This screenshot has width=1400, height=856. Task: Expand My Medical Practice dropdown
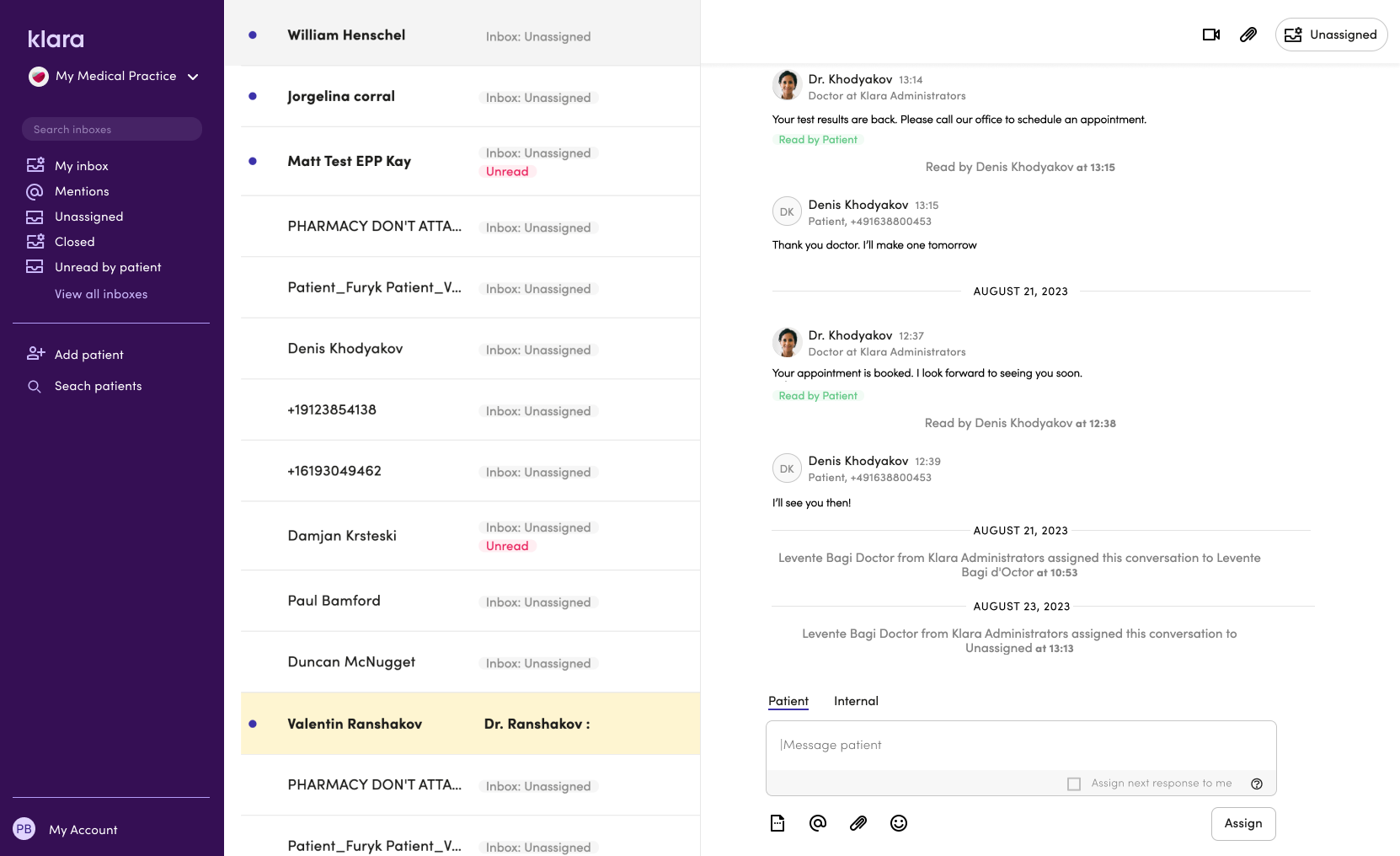tap(193, 77)
